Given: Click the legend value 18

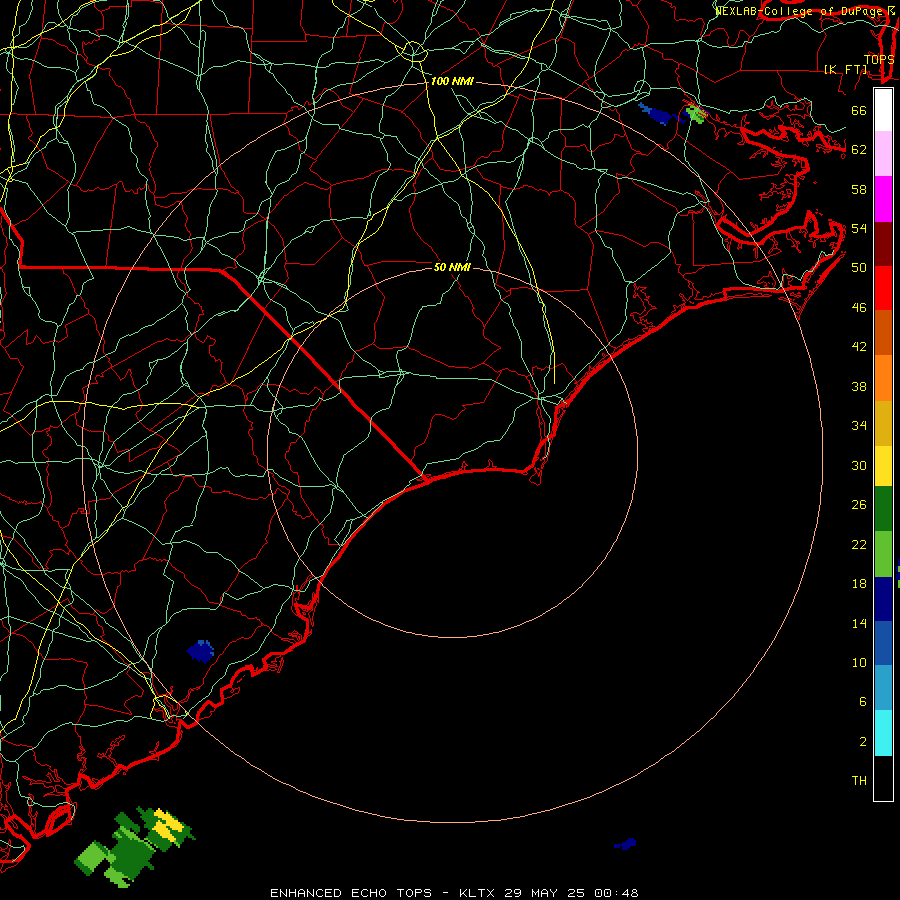Looking at the screenshot, I should (859, 584).
